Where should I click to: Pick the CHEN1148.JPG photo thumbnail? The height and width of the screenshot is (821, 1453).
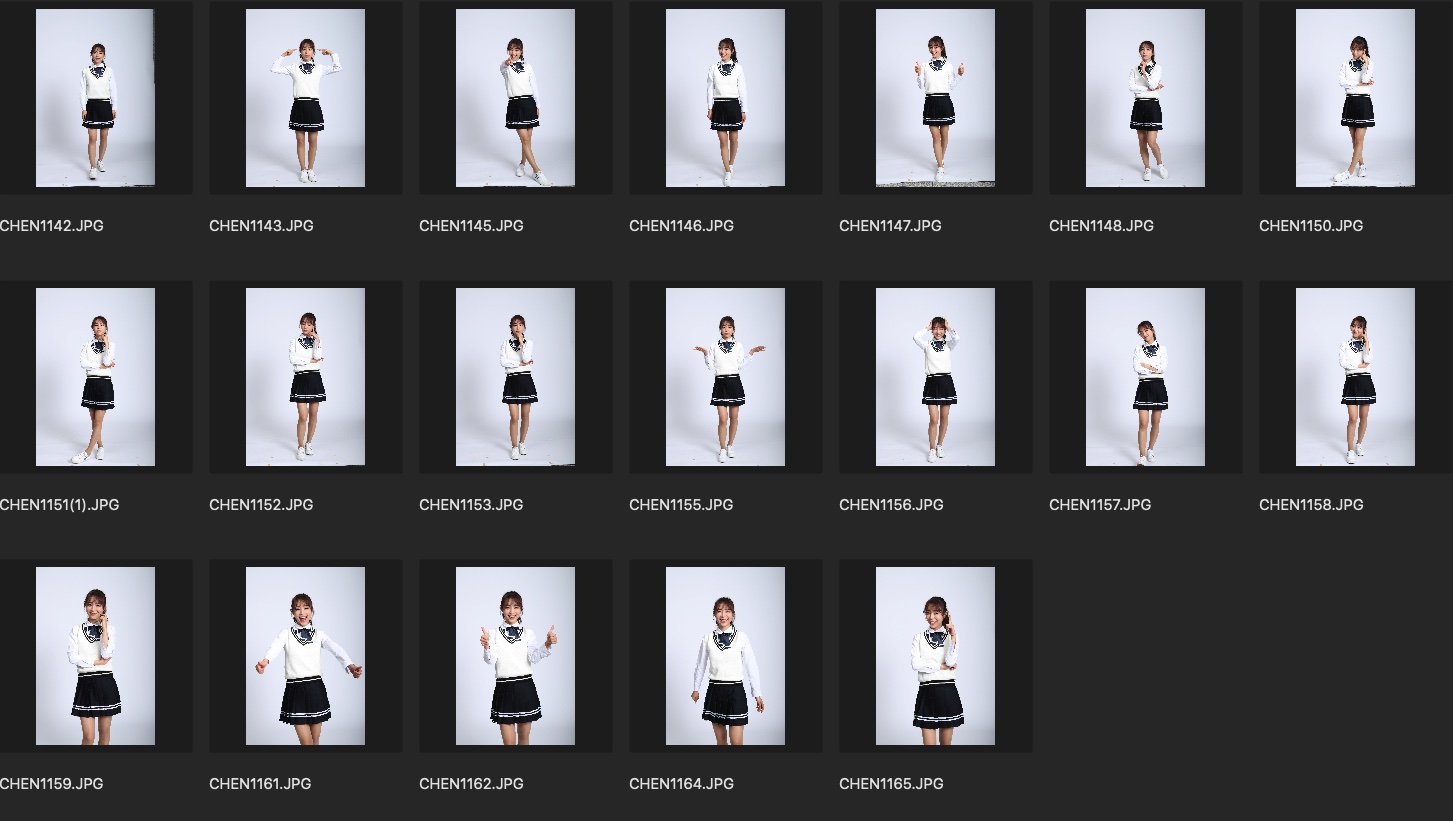point(1145,98)
